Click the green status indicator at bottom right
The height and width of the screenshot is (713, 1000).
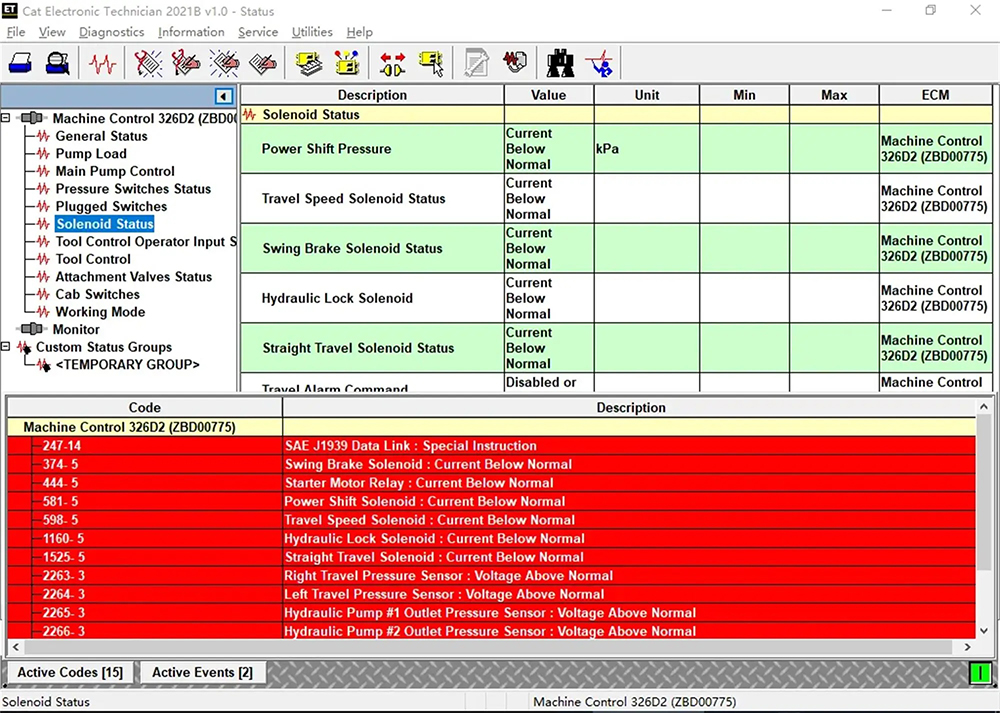(979, 673)
